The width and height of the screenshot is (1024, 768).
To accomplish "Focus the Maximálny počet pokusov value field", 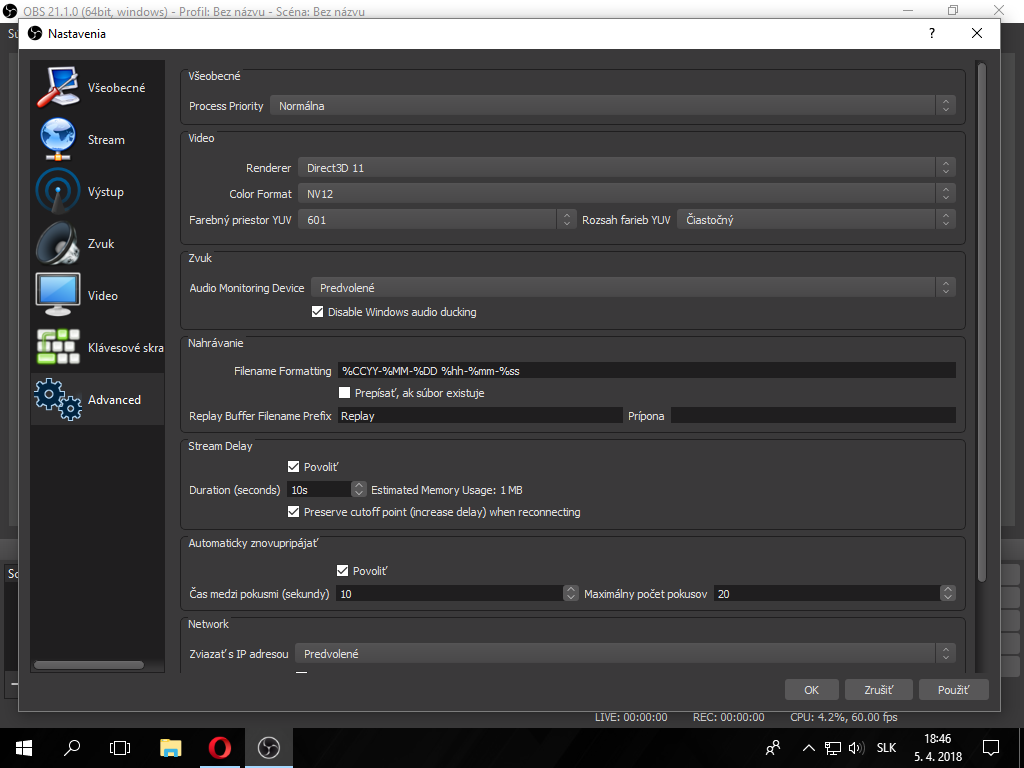I will tap(827, 593).
